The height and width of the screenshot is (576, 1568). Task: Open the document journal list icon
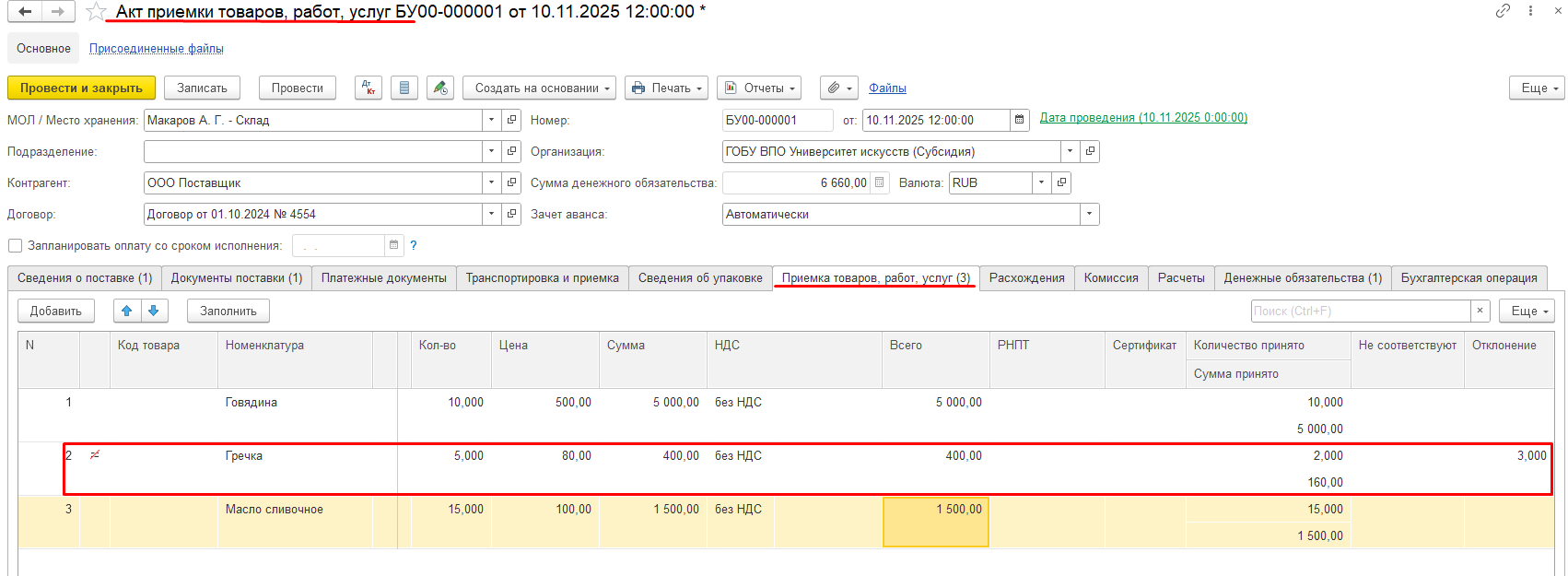[404, 88]
